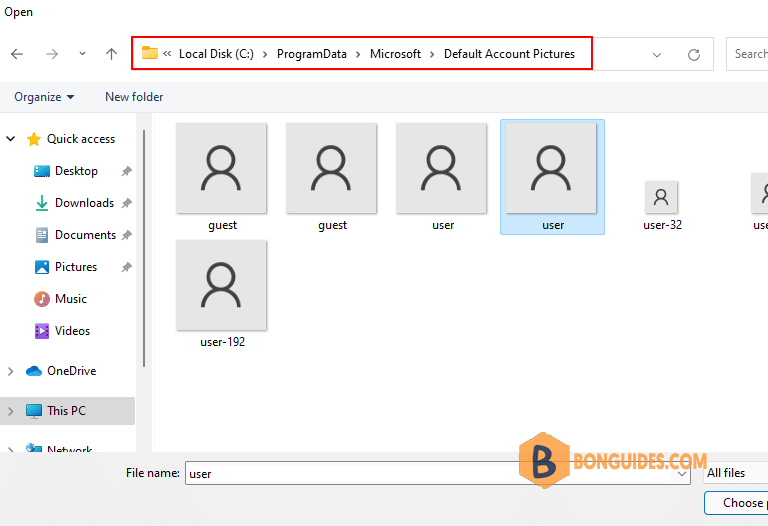Click the pin icon beside Downloads
Image resolution: width=768 pixels, height=526 pixels.
[x=126, y=203]
